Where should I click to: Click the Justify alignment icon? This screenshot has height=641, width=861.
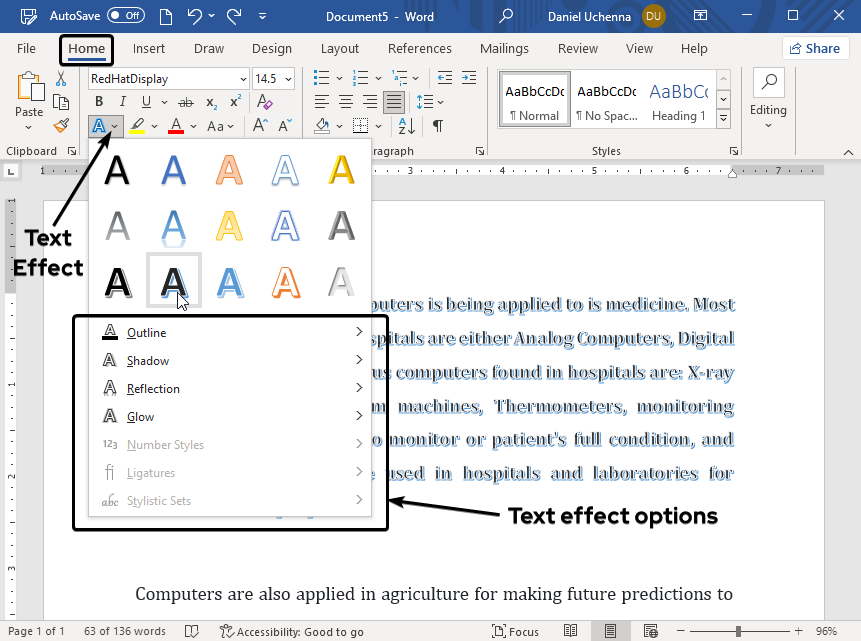coord(394,102)
